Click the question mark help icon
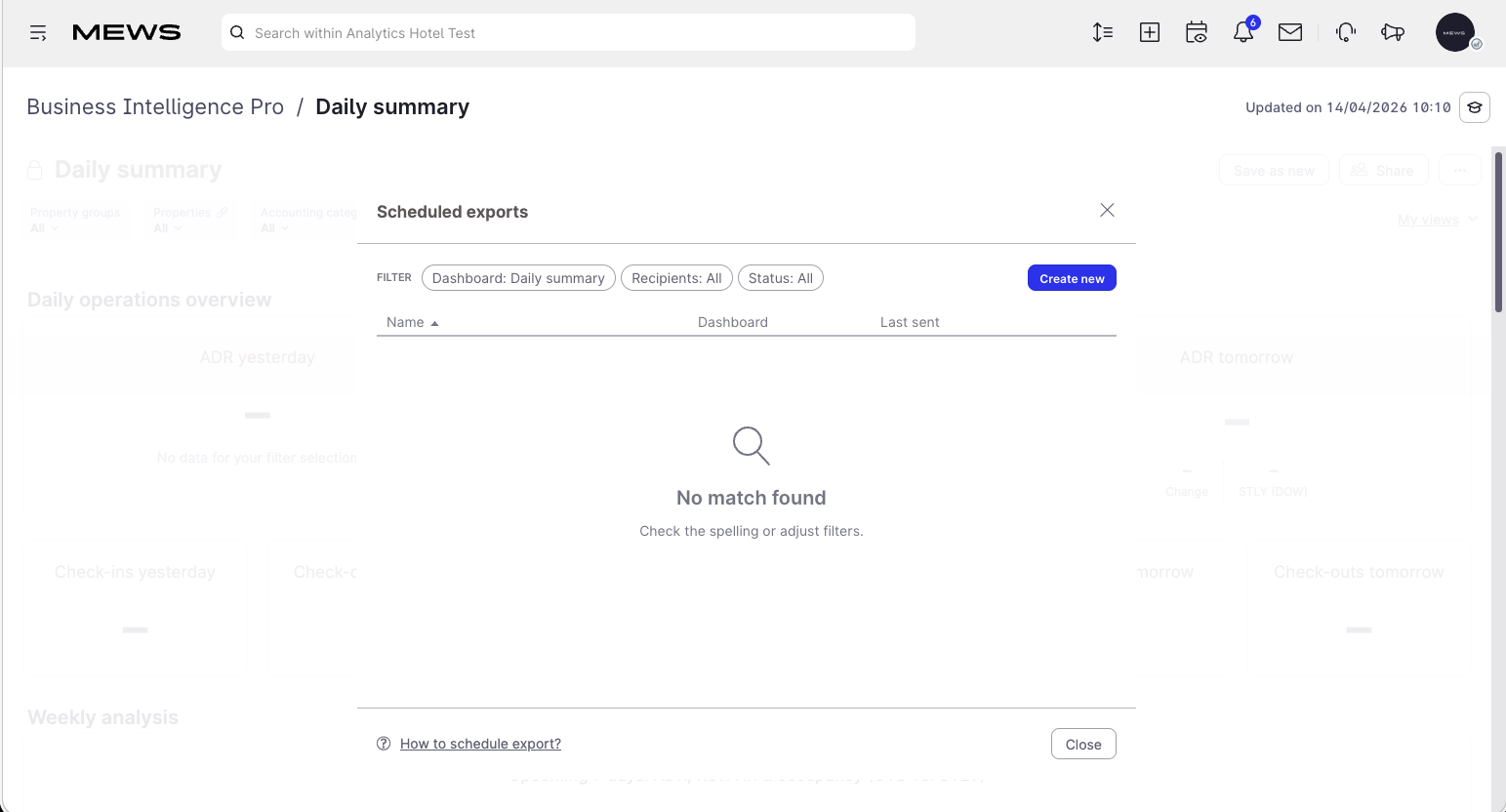The image size is (1506, 812). tap(384, 744)
